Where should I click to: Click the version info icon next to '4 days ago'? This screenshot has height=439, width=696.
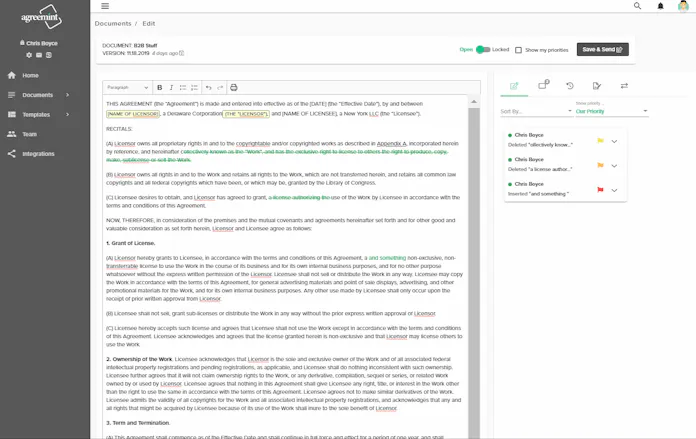point(182,53)
